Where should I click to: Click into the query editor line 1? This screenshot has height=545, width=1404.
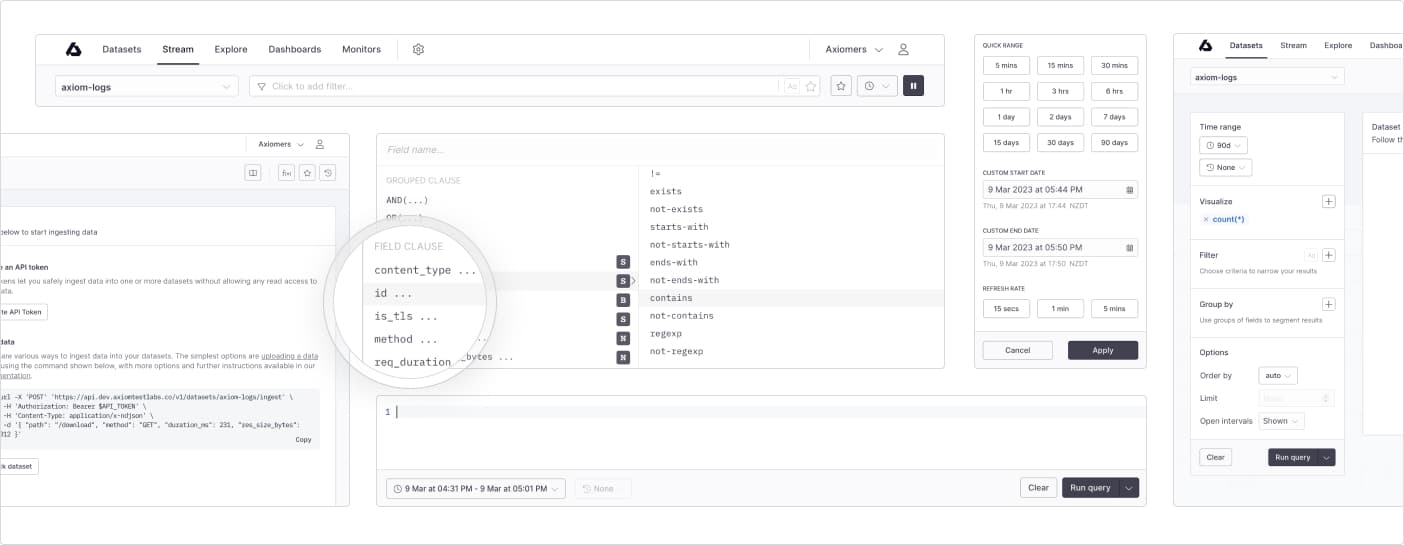pos(760,412)
